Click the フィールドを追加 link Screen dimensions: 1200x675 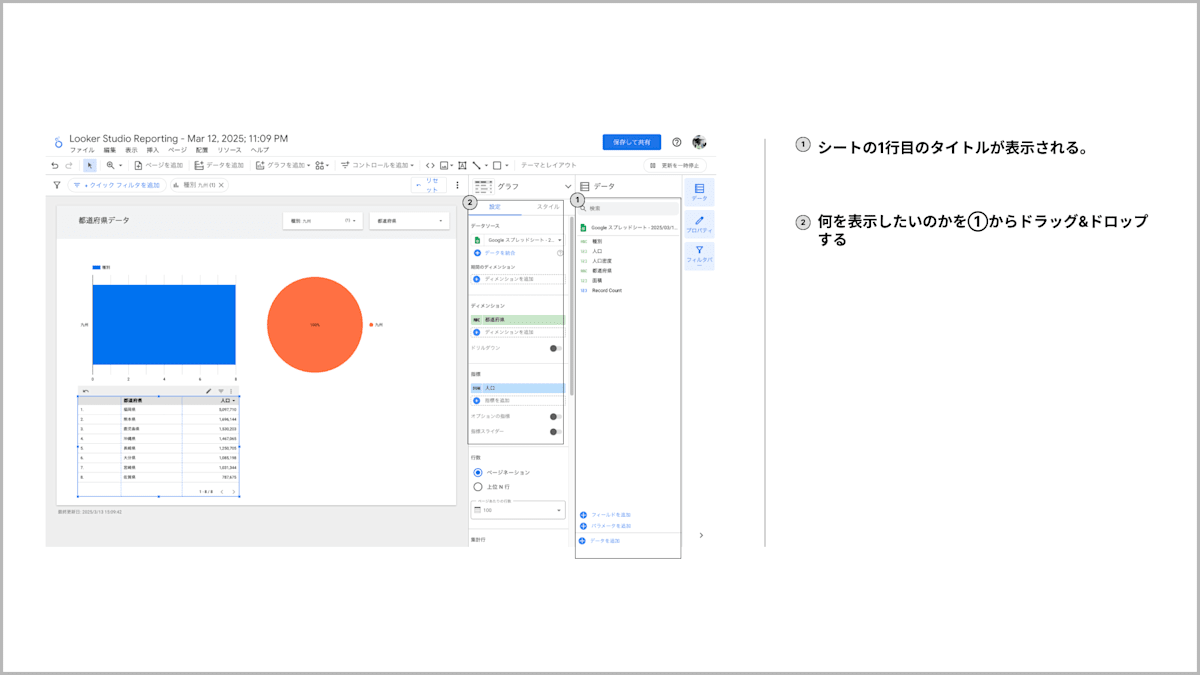click(x=611, y=515)
